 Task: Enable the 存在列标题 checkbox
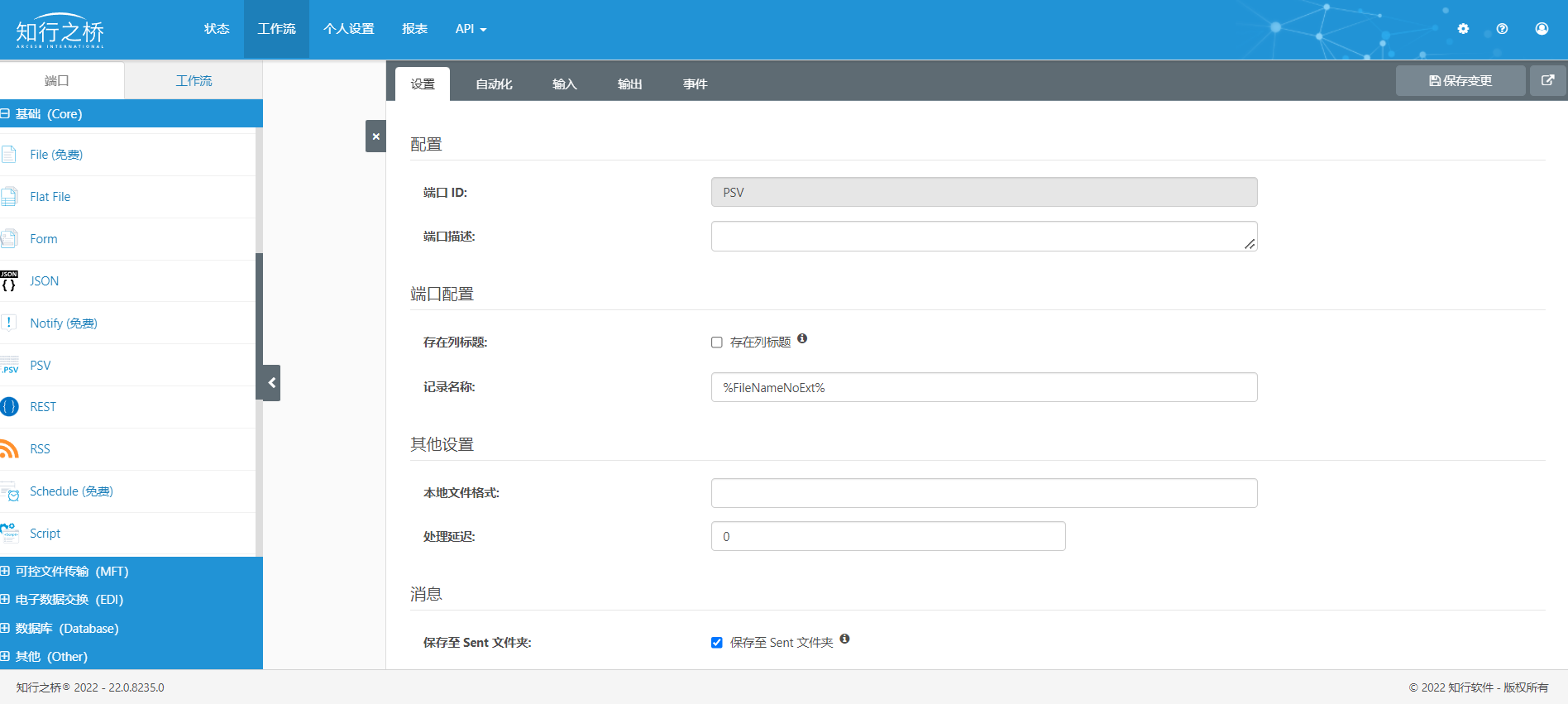coord(717,342)
